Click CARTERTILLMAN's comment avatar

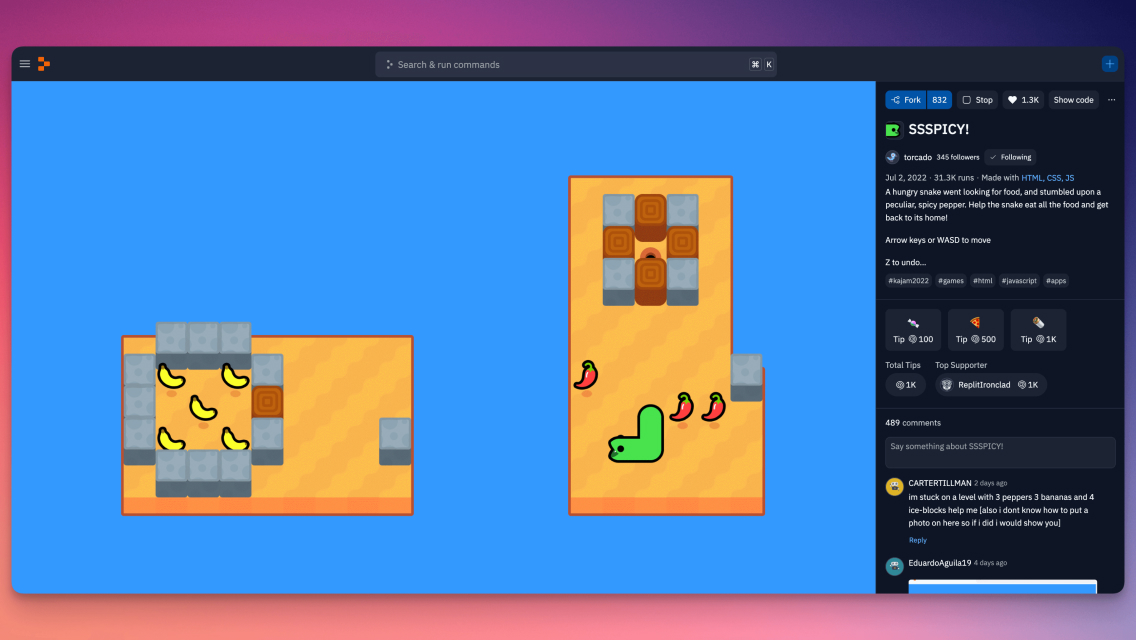pos(893,487)
